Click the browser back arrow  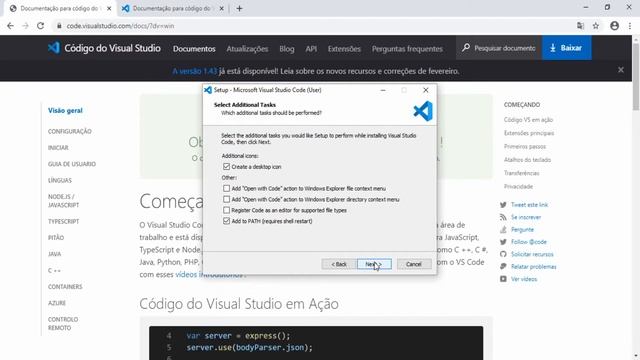(x=10, y=26)
